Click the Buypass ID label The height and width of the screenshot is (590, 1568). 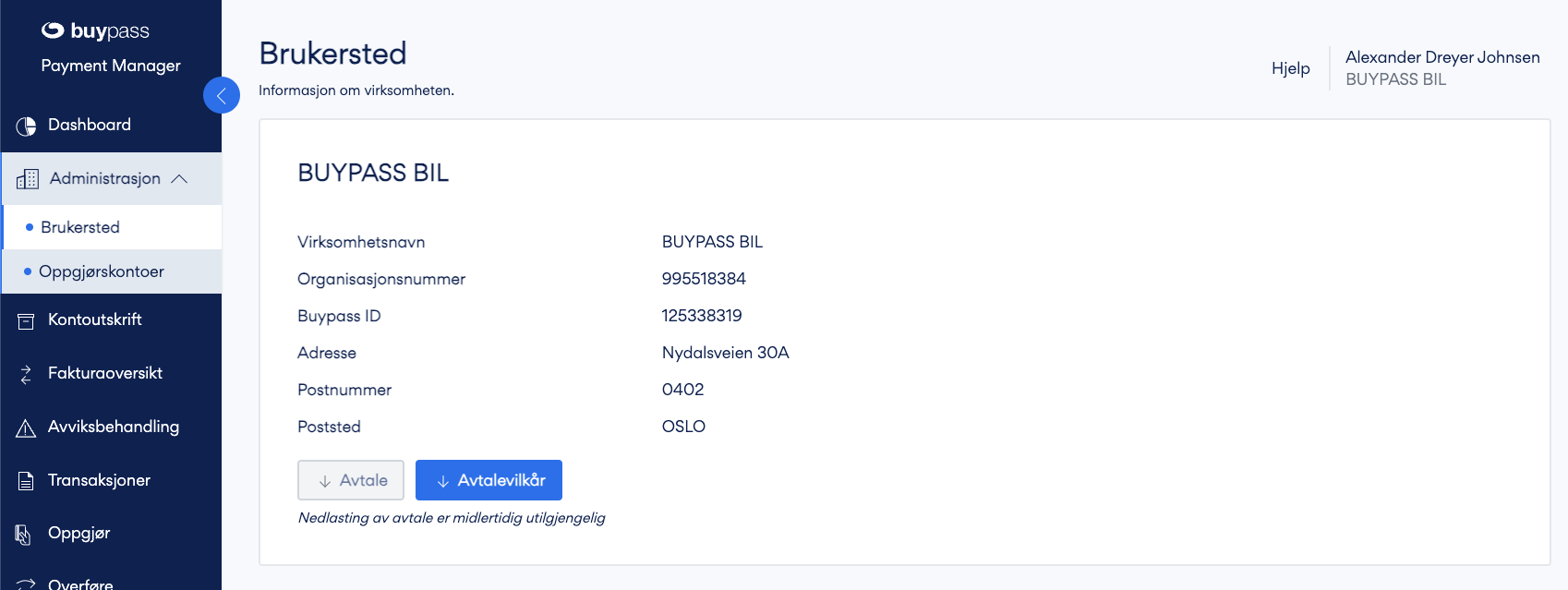pos(339,316)
